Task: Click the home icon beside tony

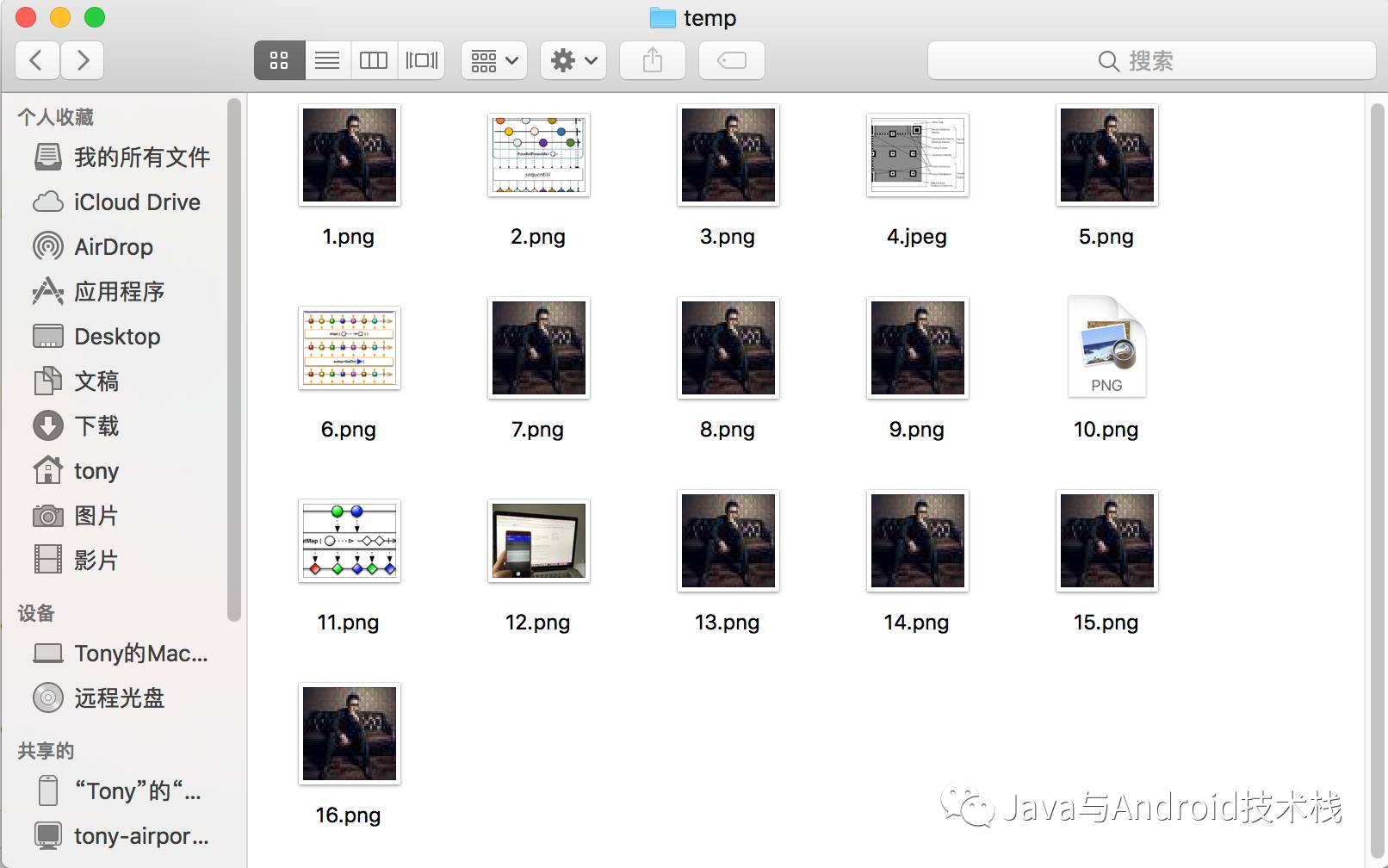Action: 47,469
